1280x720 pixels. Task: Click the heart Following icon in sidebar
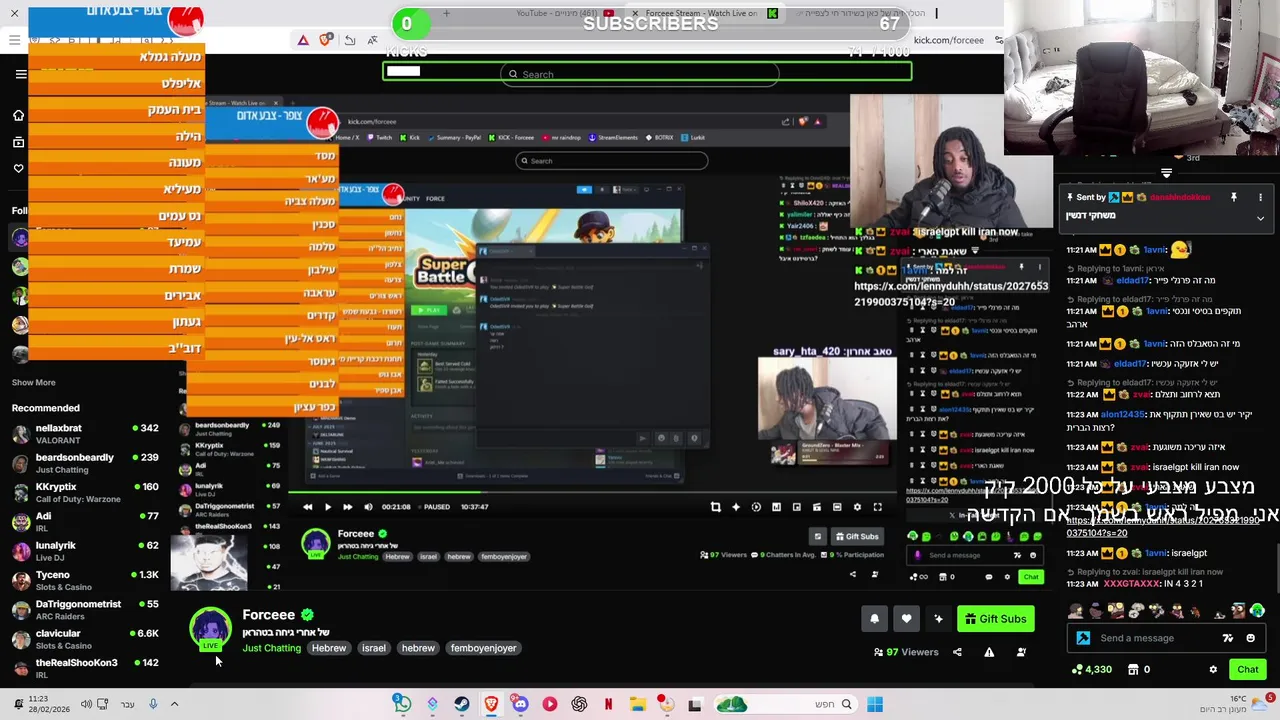click(x=18, y=168)
